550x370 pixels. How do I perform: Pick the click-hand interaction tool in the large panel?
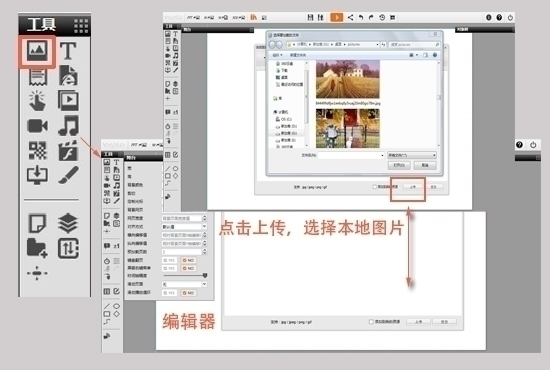(37, 101)
